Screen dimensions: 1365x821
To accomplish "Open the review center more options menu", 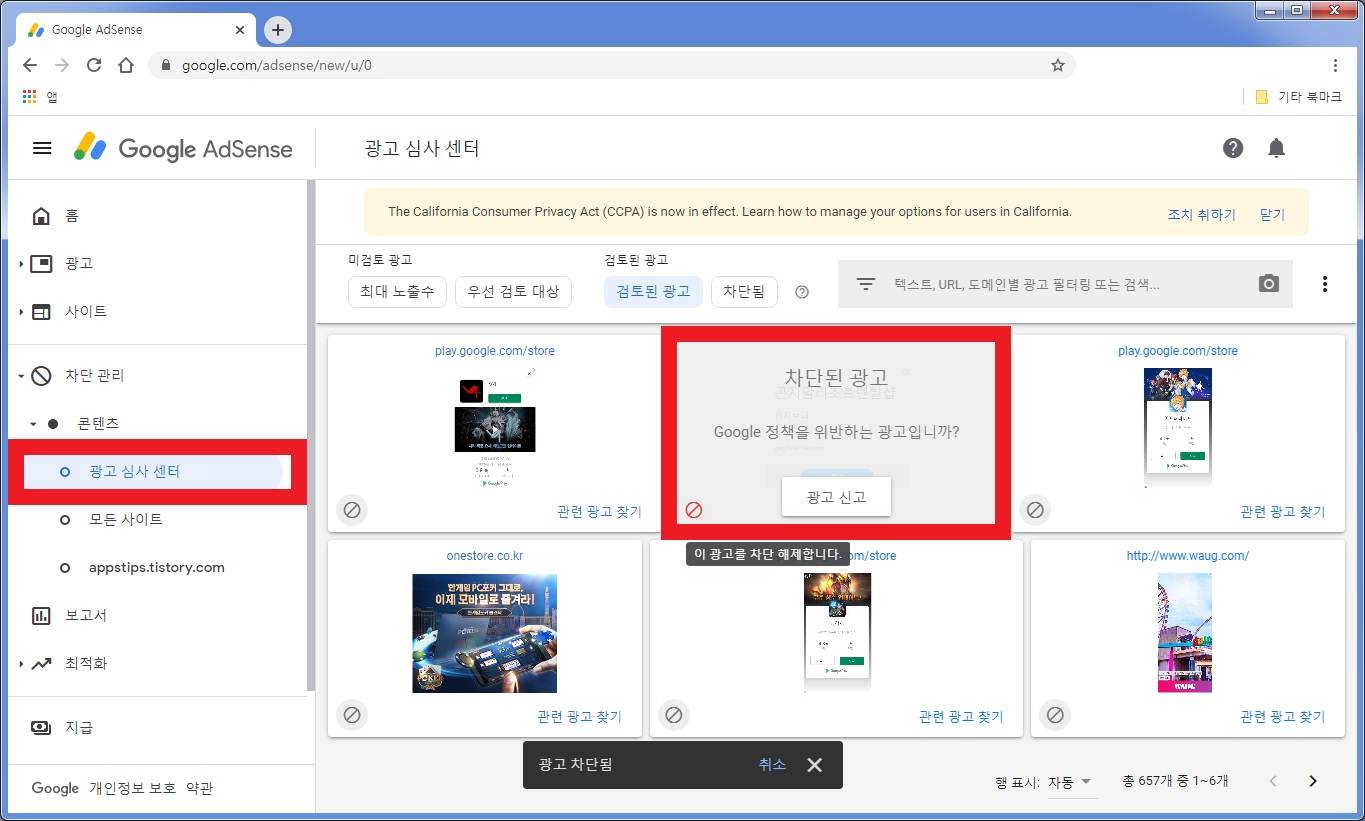I will tap(1325, 284).
